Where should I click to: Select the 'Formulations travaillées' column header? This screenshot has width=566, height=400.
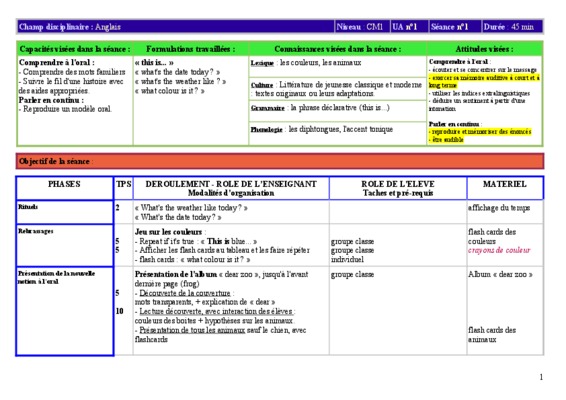tap(191, 49)
